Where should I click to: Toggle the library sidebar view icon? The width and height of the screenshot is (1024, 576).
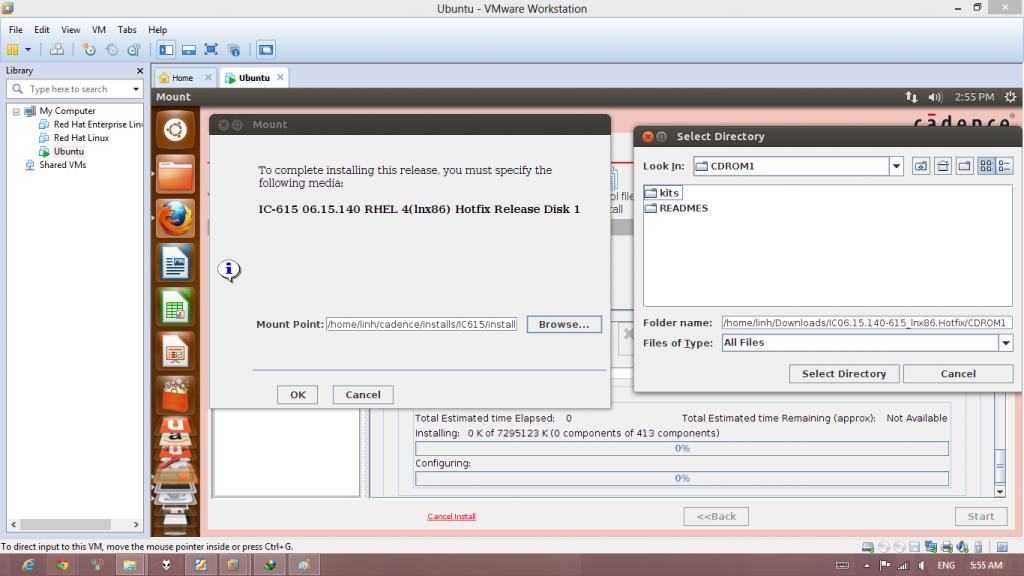(x=167, y=50)
